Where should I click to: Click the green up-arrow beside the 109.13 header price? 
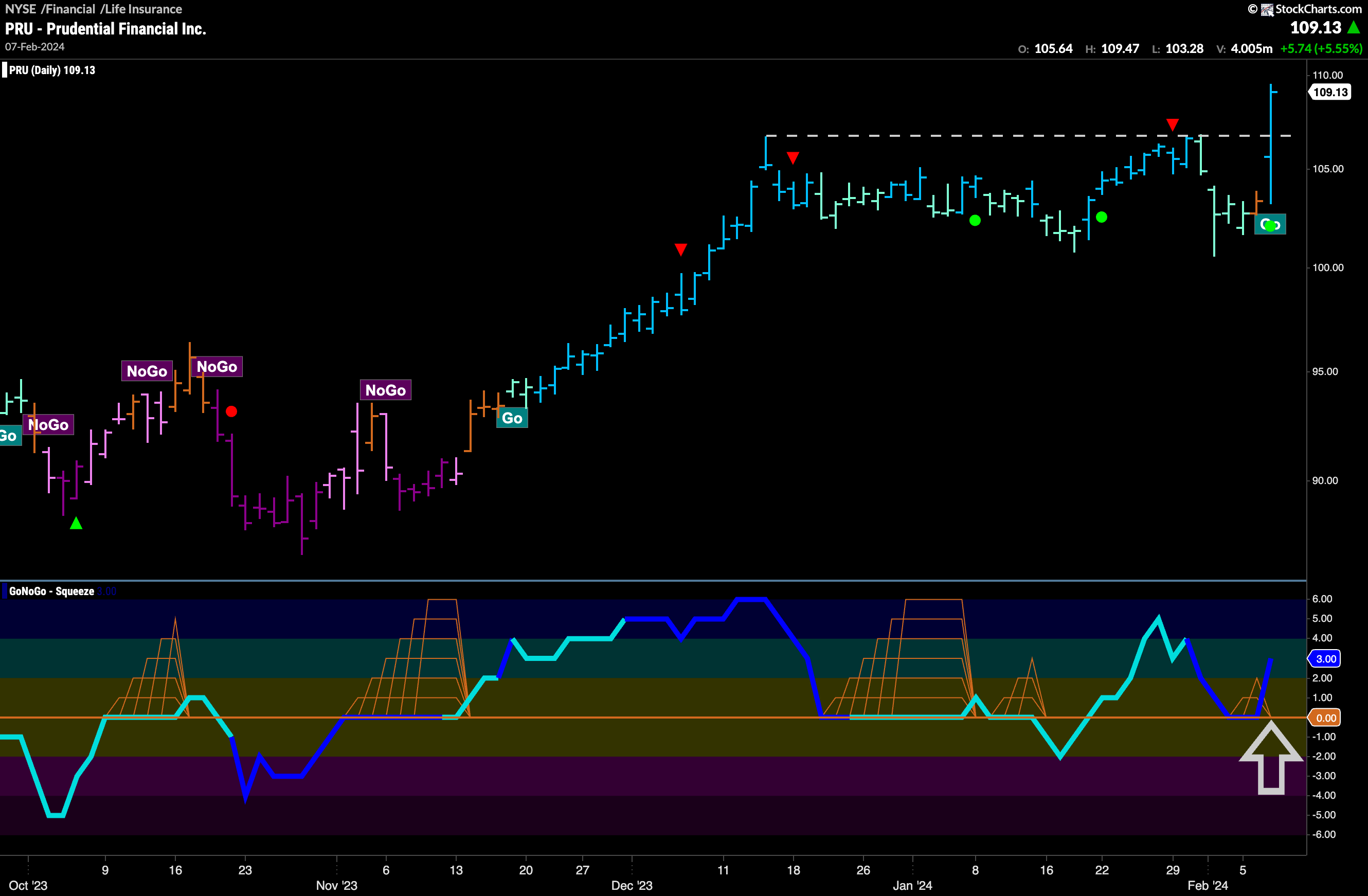(x=1353, y=27)
